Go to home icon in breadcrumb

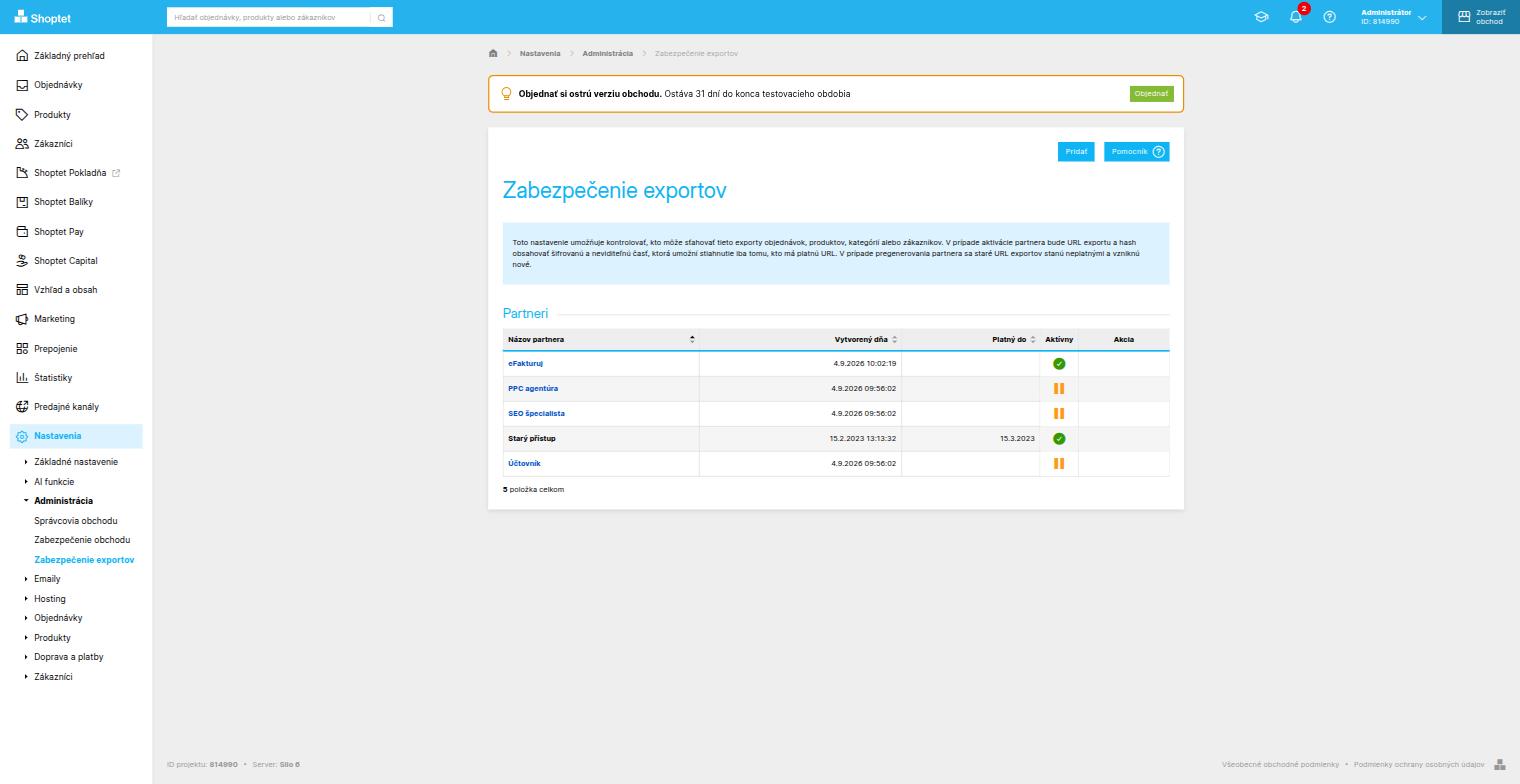493,53
